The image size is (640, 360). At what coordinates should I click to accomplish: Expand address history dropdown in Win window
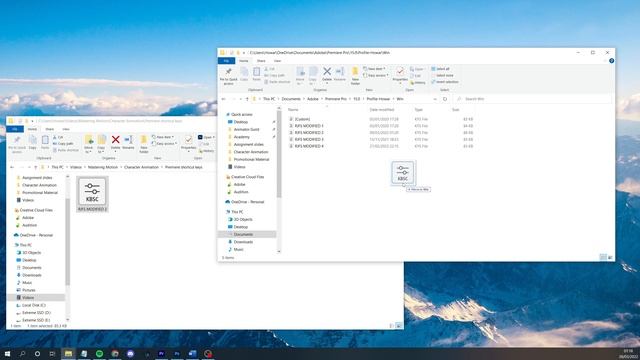tap(435, 99)
